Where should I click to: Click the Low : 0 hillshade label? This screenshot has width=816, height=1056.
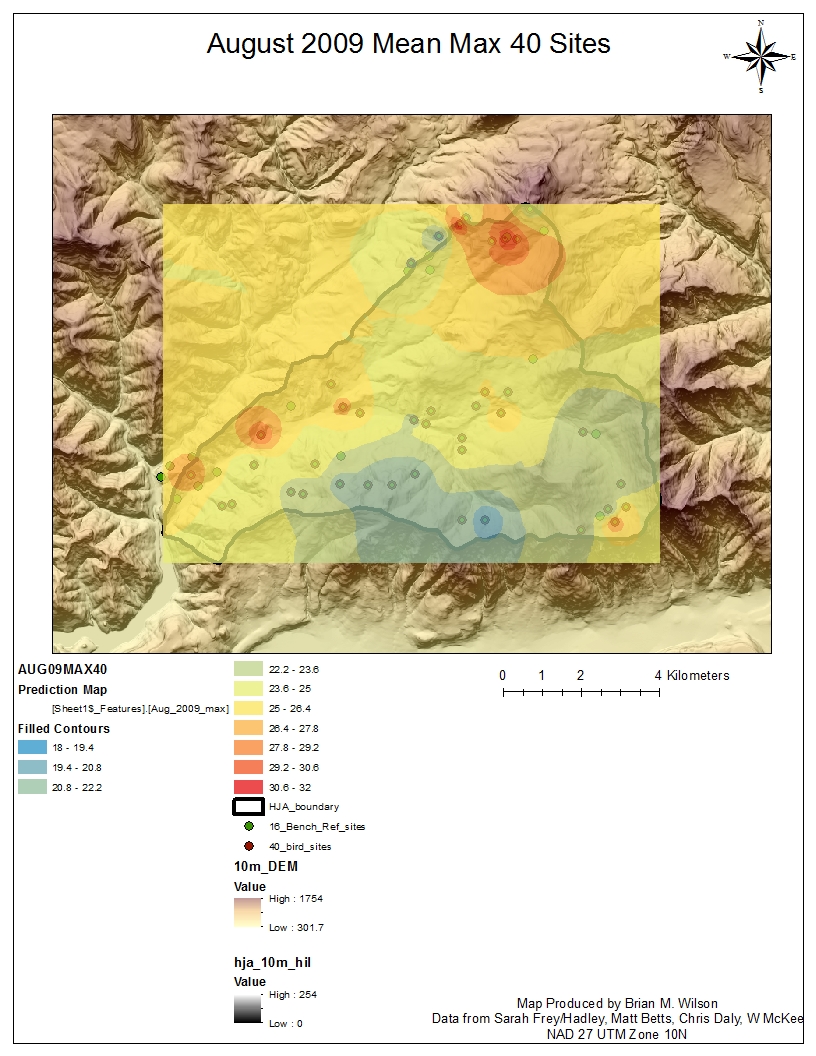(x=285, y=1023)
